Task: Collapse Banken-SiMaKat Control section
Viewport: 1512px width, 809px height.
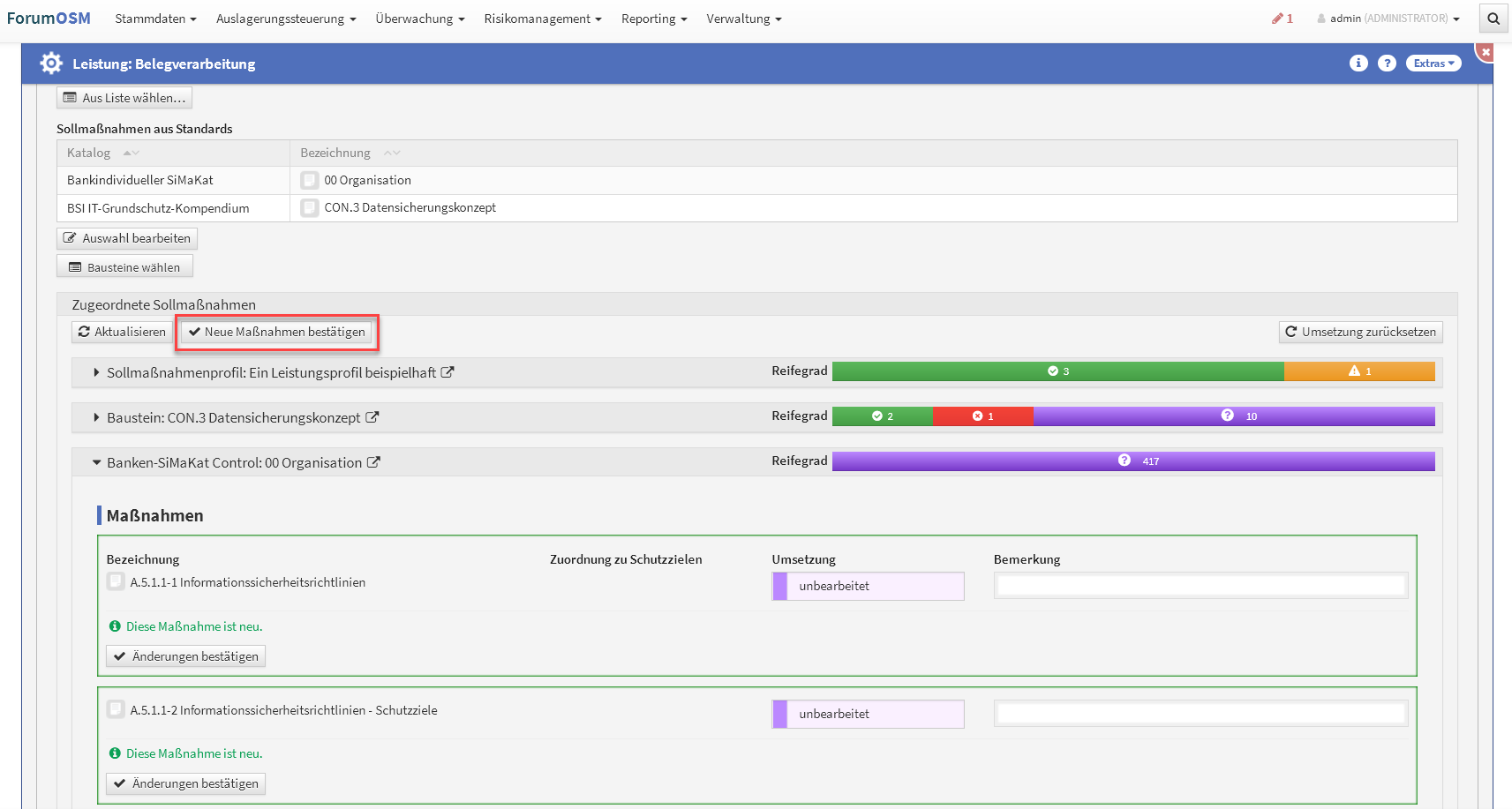Action: (96, 462)
